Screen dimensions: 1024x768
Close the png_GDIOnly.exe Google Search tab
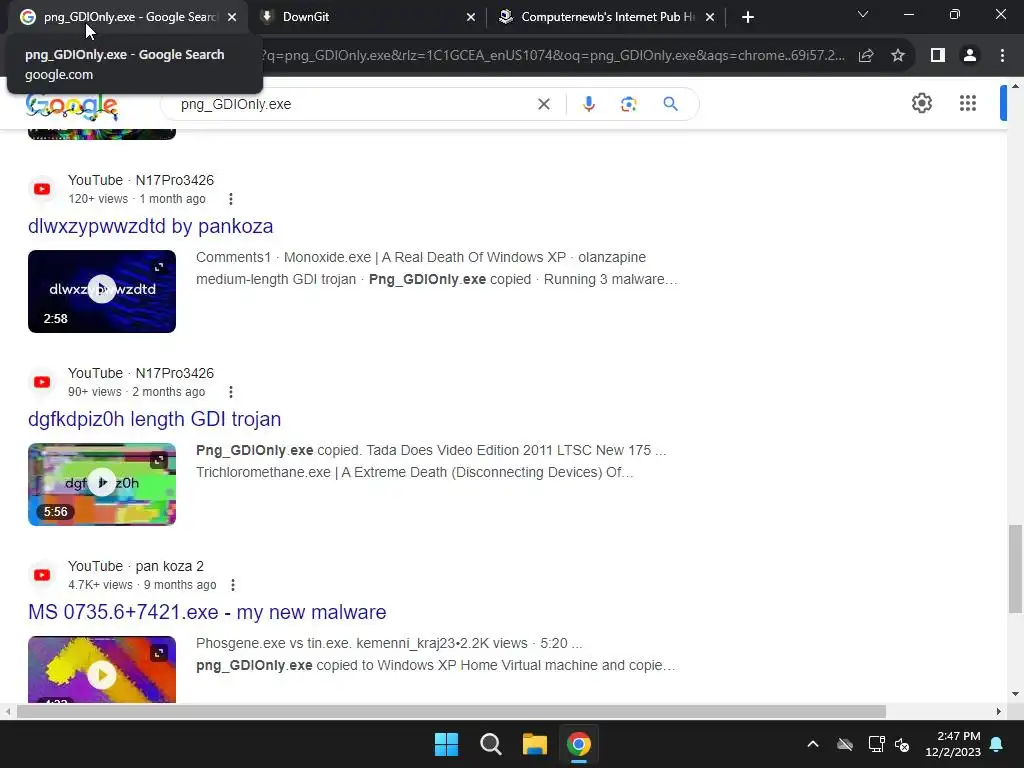(x=232, y=18)
